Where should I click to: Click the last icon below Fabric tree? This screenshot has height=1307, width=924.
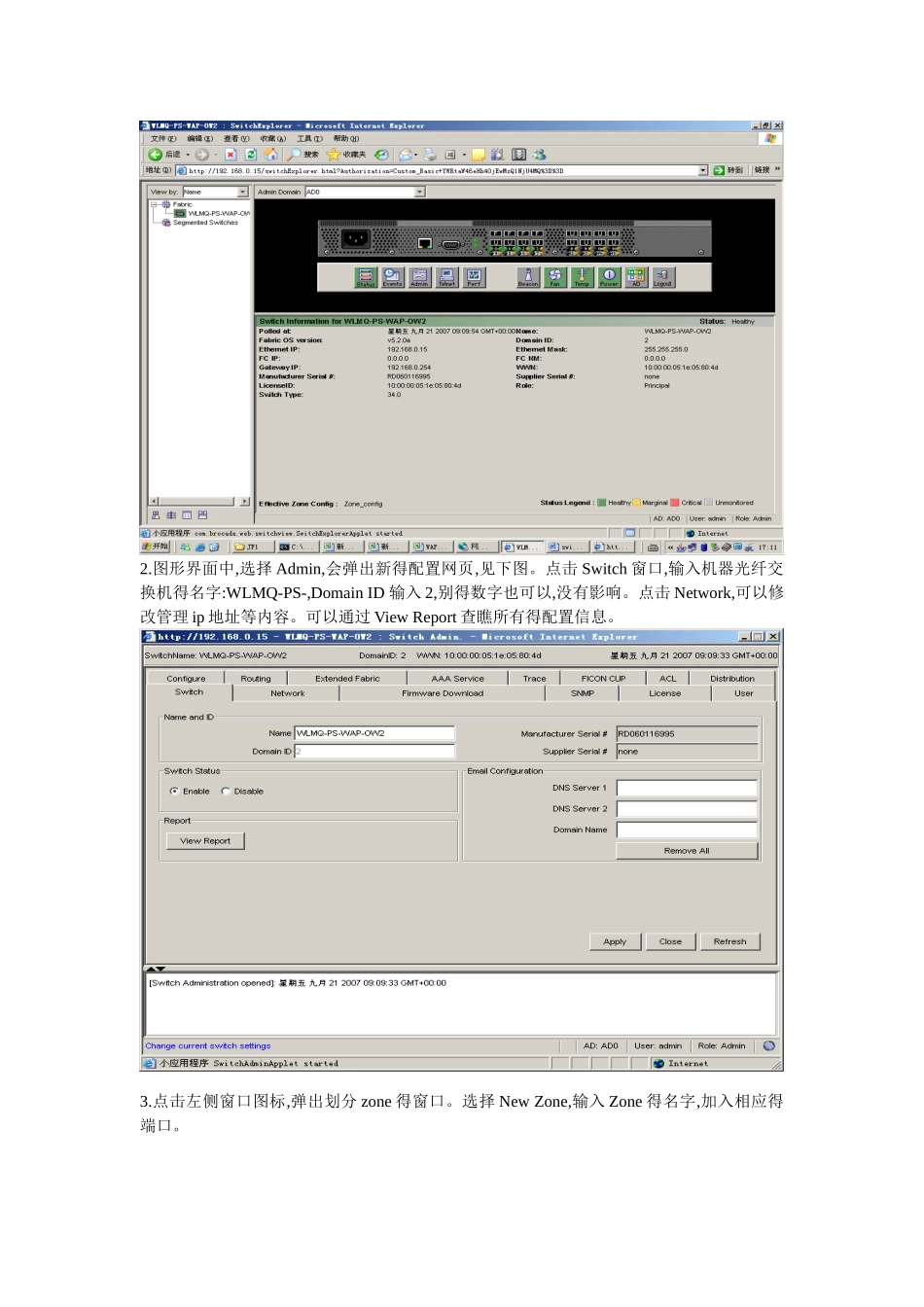pyautogui.click(x=203, y=515)
